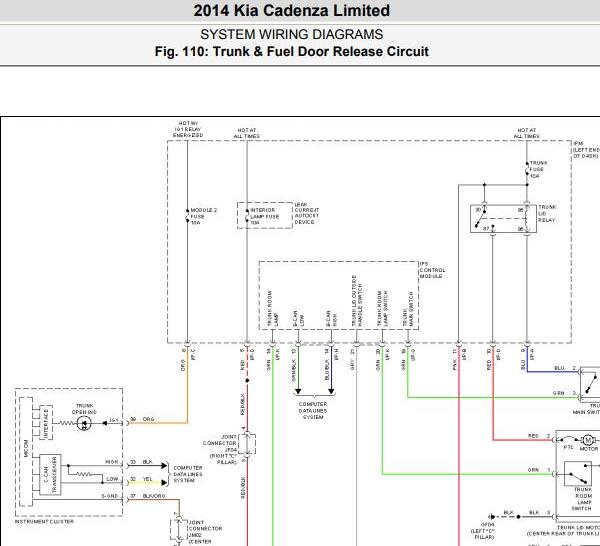Click the 'BLU 2' wire label

point(565,368)
